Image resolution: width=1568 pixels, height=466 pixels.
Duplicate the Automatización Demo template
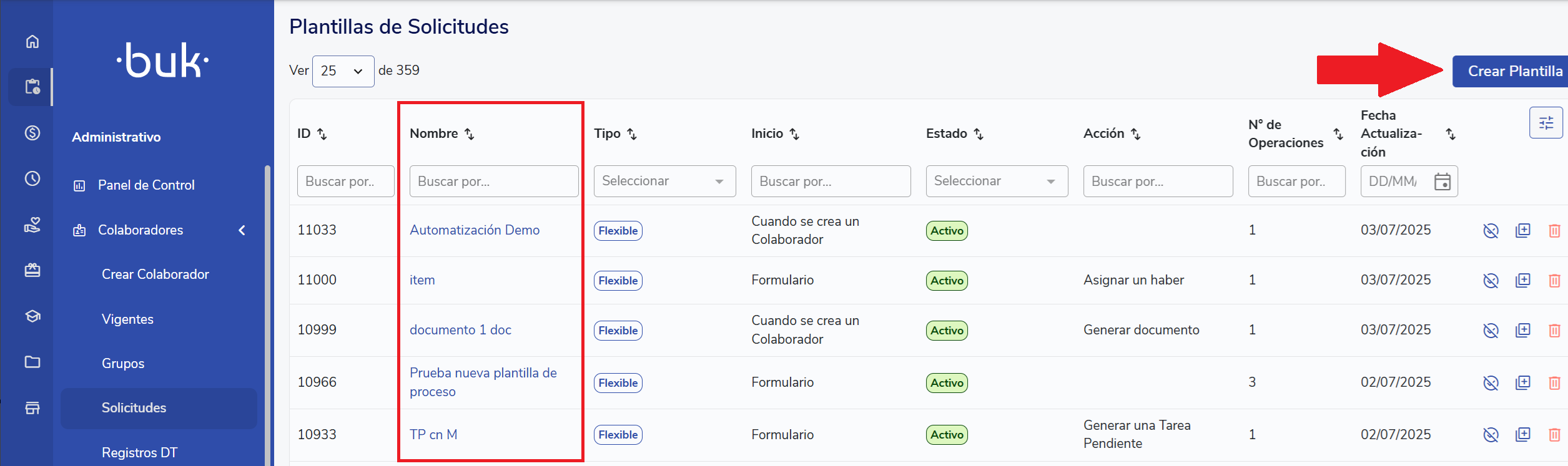point(1523,231)
